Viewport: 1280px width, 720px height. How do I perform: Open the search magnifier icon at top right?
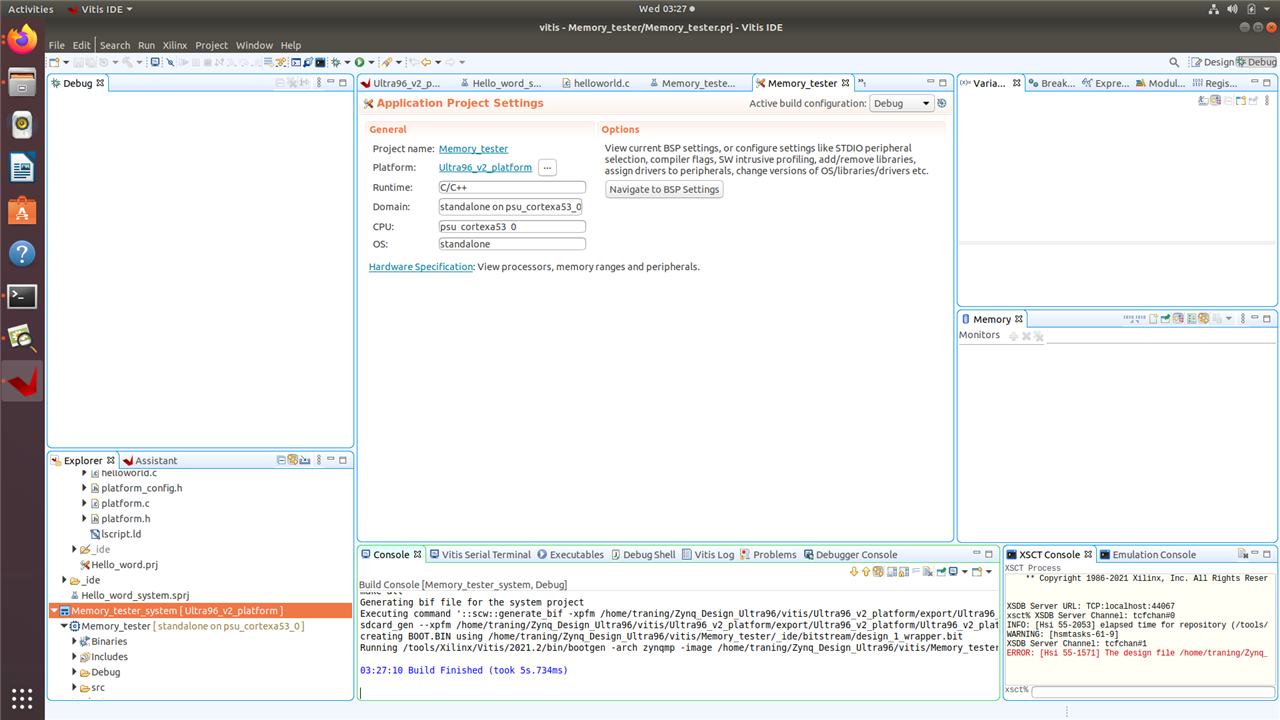(x=1174, y=62)
